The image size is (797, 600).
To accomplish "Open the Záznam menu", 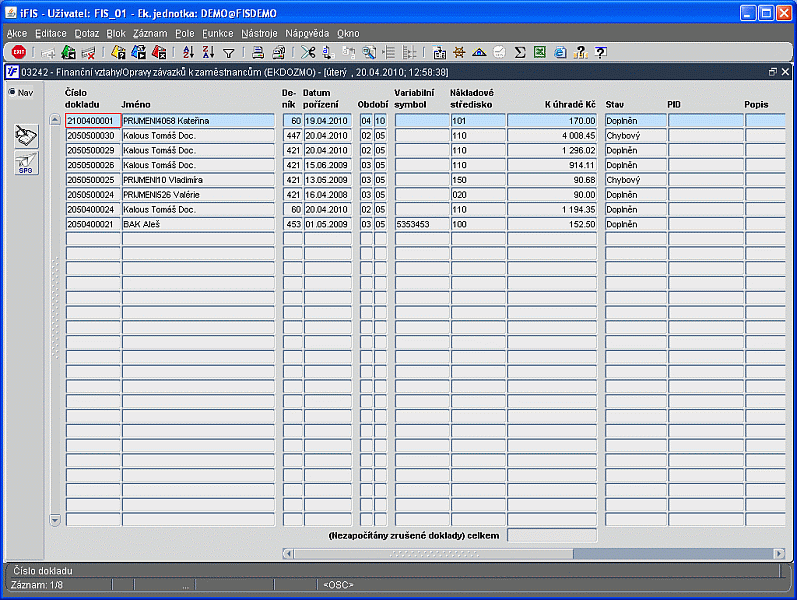I will coord(150,34).
